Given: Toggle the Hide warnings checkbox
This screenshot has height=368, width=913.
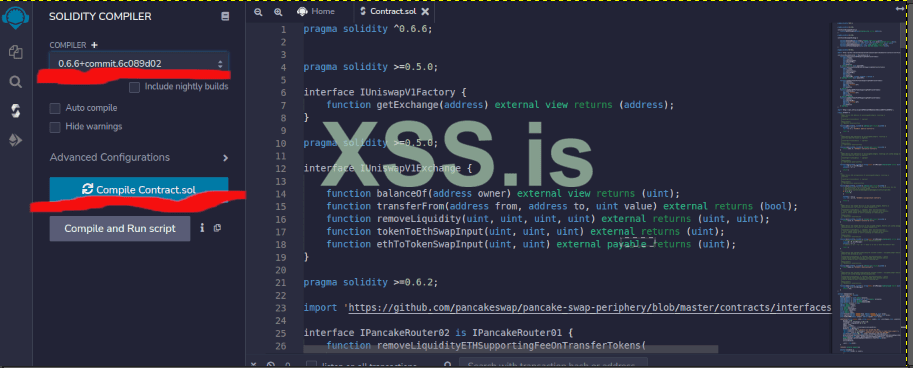Looking at the screenshot, I should coord(55,126).
